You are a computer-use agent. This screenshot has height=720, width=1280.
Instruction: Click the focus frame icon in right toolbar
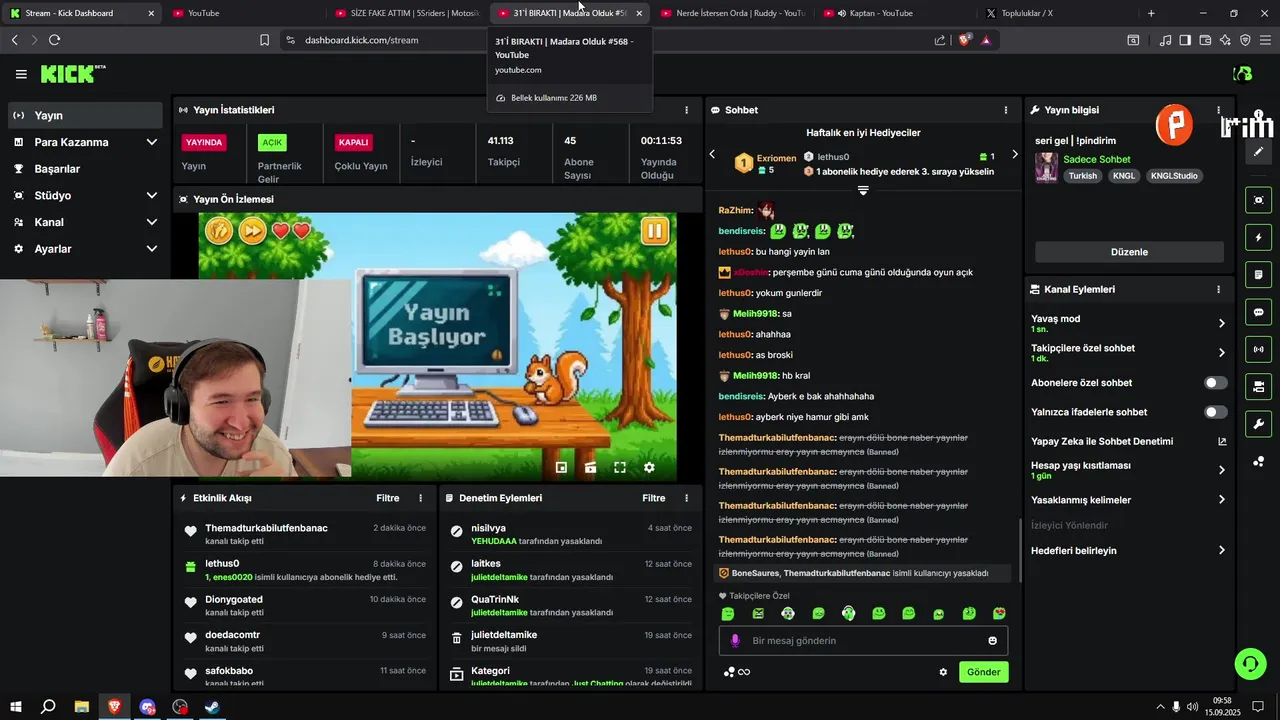coord(1258,200)
